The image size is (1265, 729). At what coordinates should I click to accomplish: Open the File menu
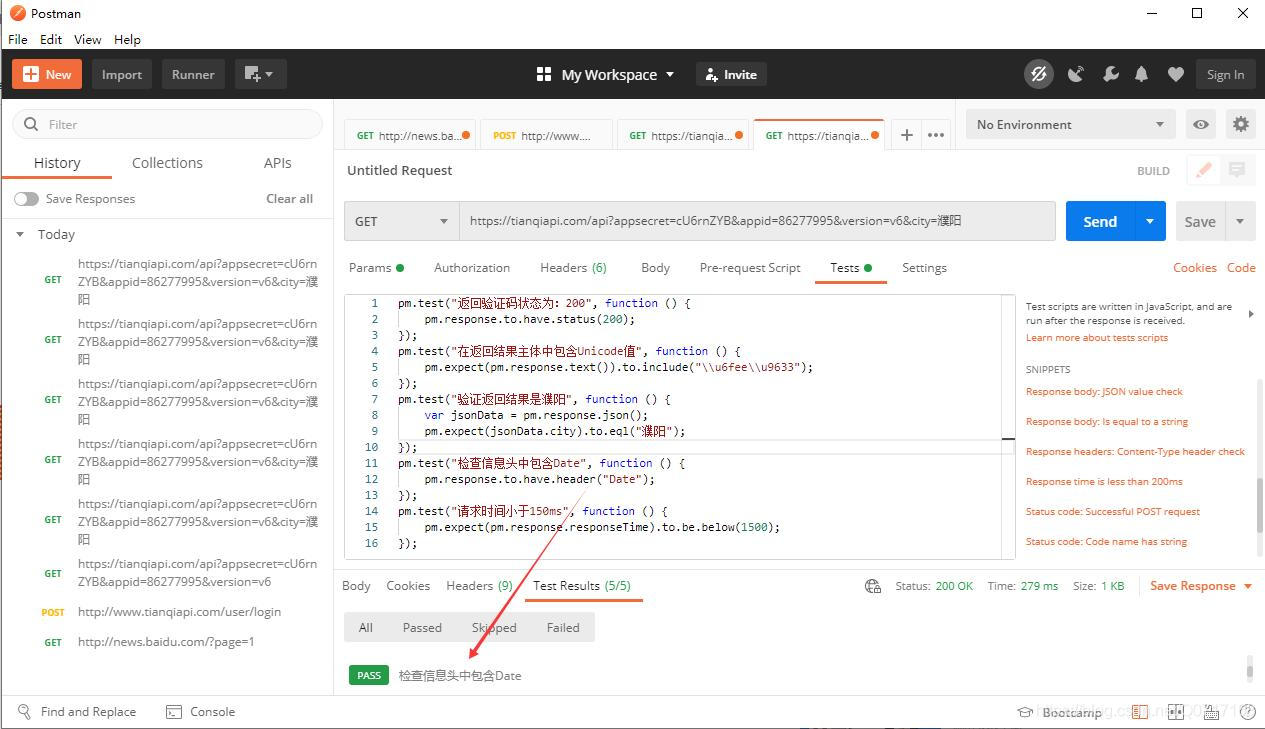[18, 39]
